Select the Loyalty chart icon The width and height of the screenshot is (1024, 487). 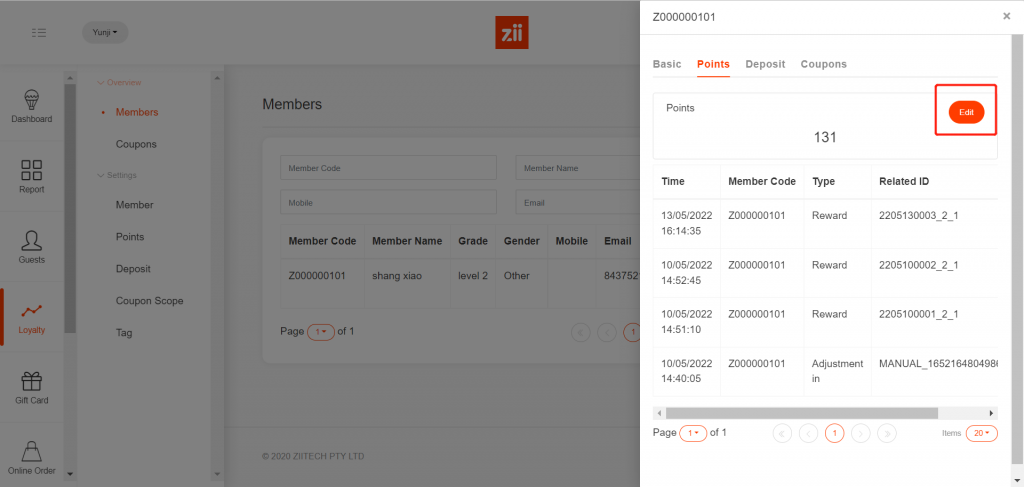tap(32, 312)
